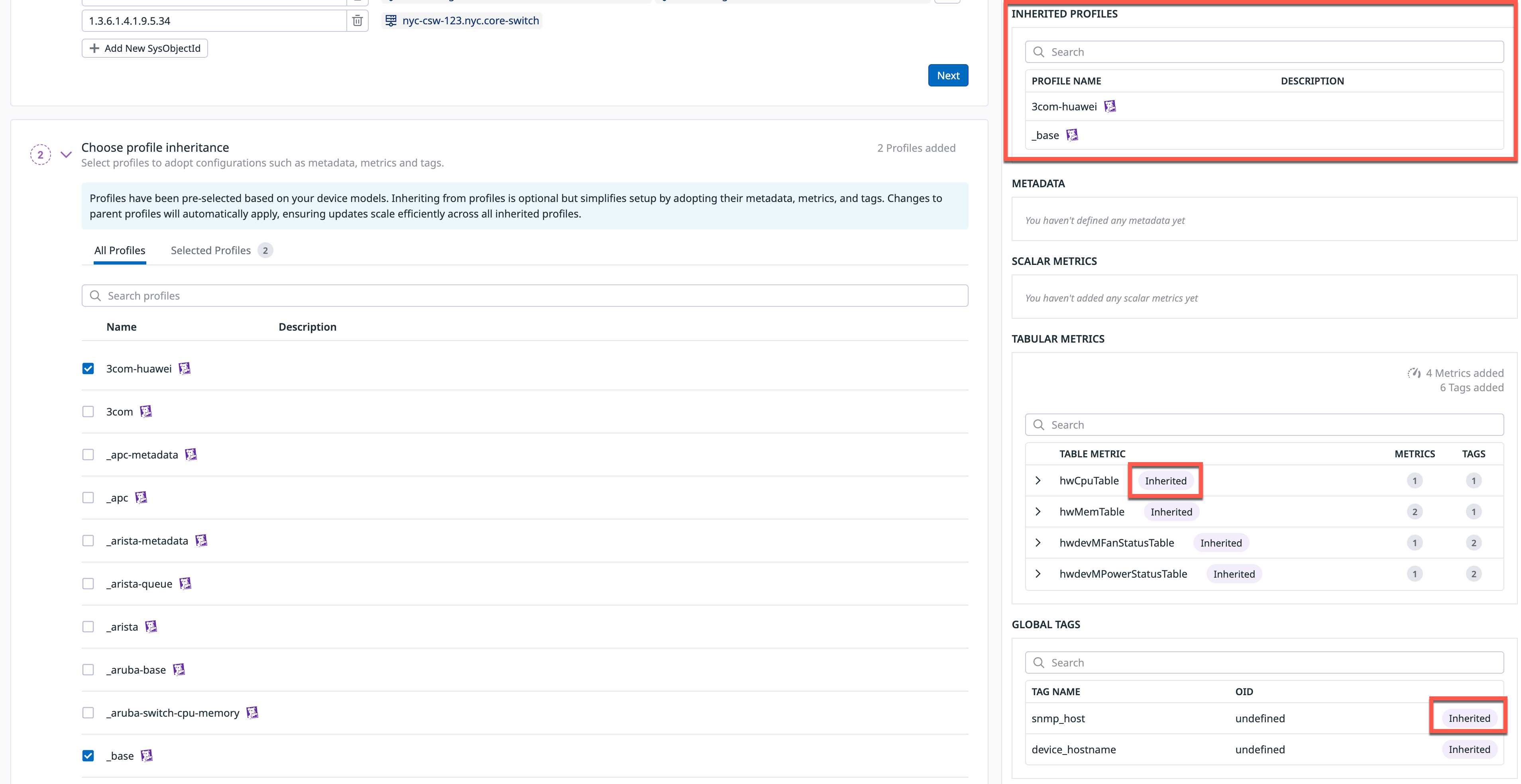Open the All Profiles tab
Viewport: 1521px width, 784px height.
pos(120,251)
